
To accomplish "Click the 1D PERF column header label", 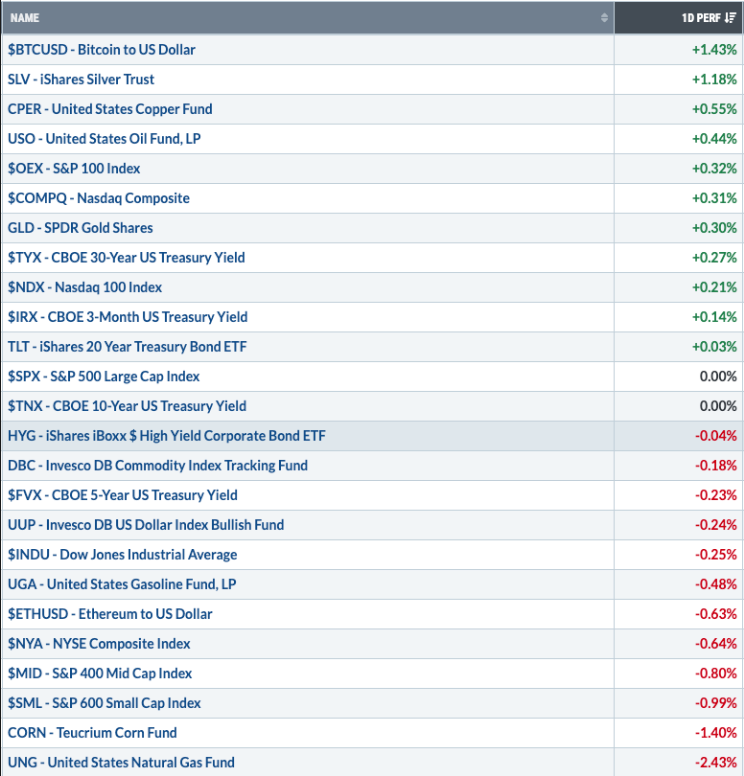I will click(701, 18).
